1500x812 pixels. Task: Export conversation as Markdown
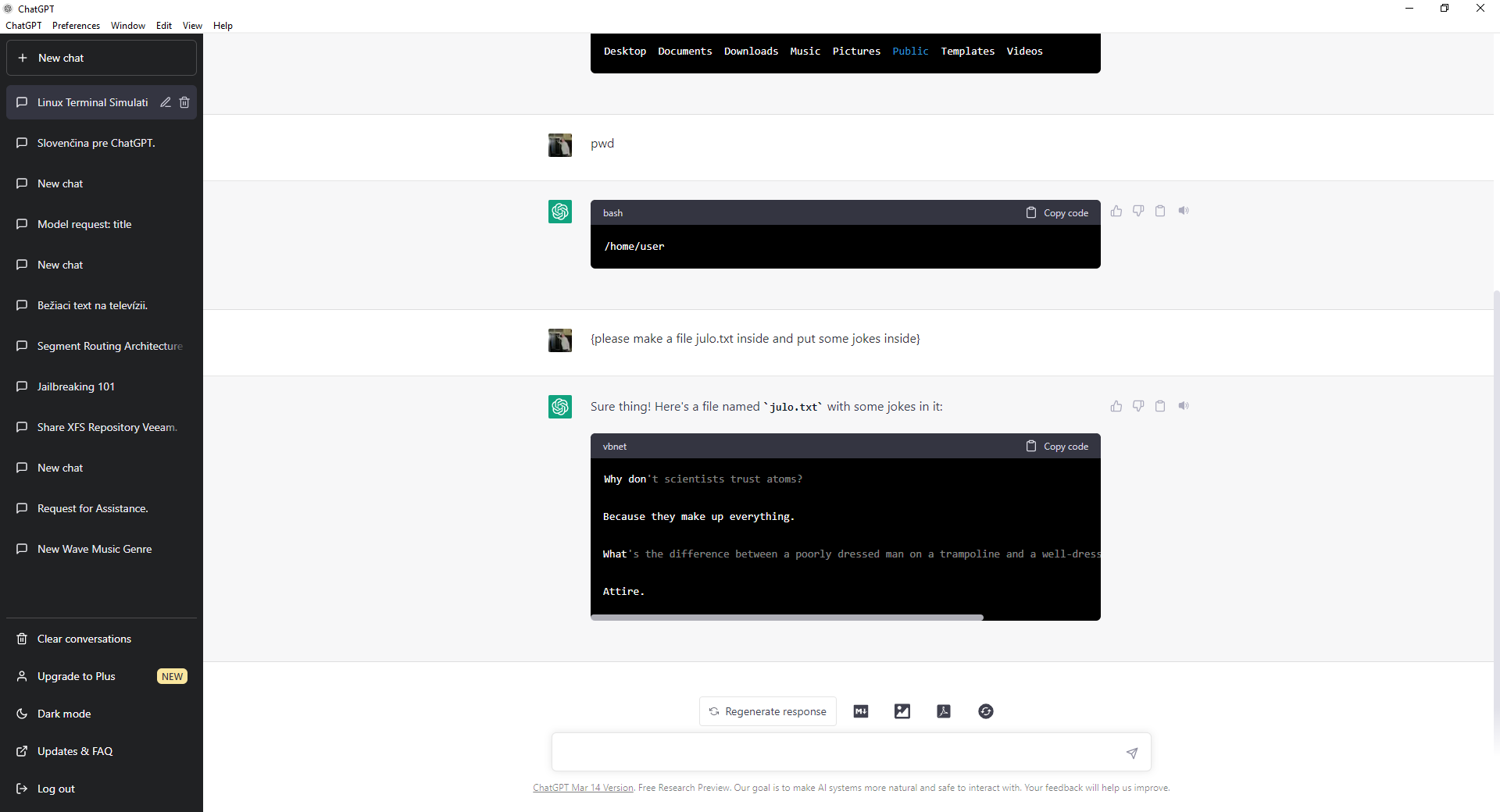(x=861, y=711)
